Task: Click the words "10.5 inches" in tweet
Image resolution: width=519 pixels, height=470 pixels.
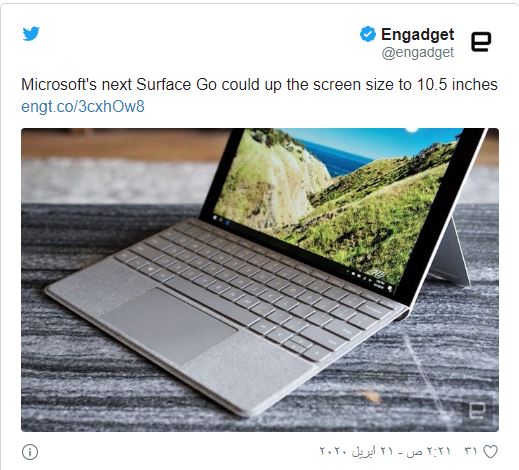Action: [457, 85]
